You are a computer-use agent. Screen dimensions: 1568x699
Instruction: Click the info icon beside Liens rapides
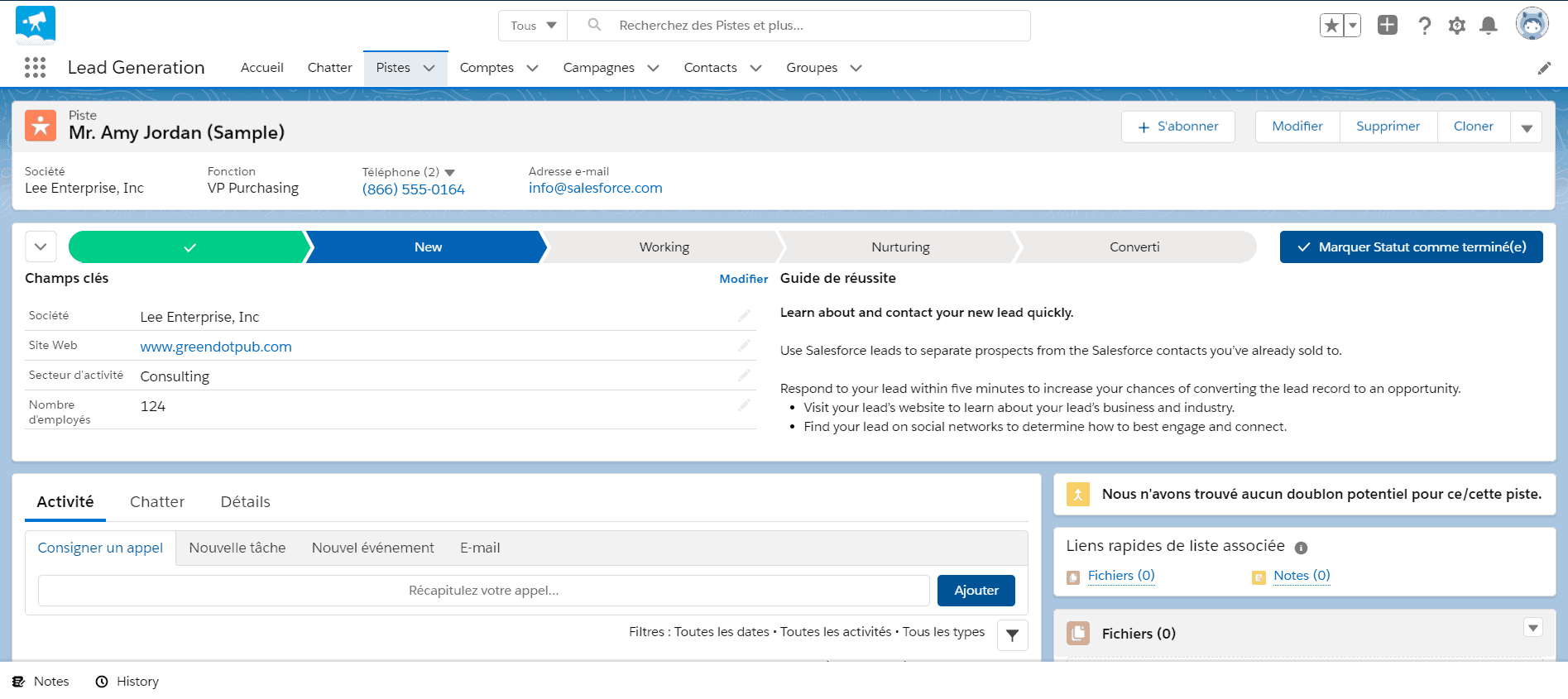point(1301,548)
